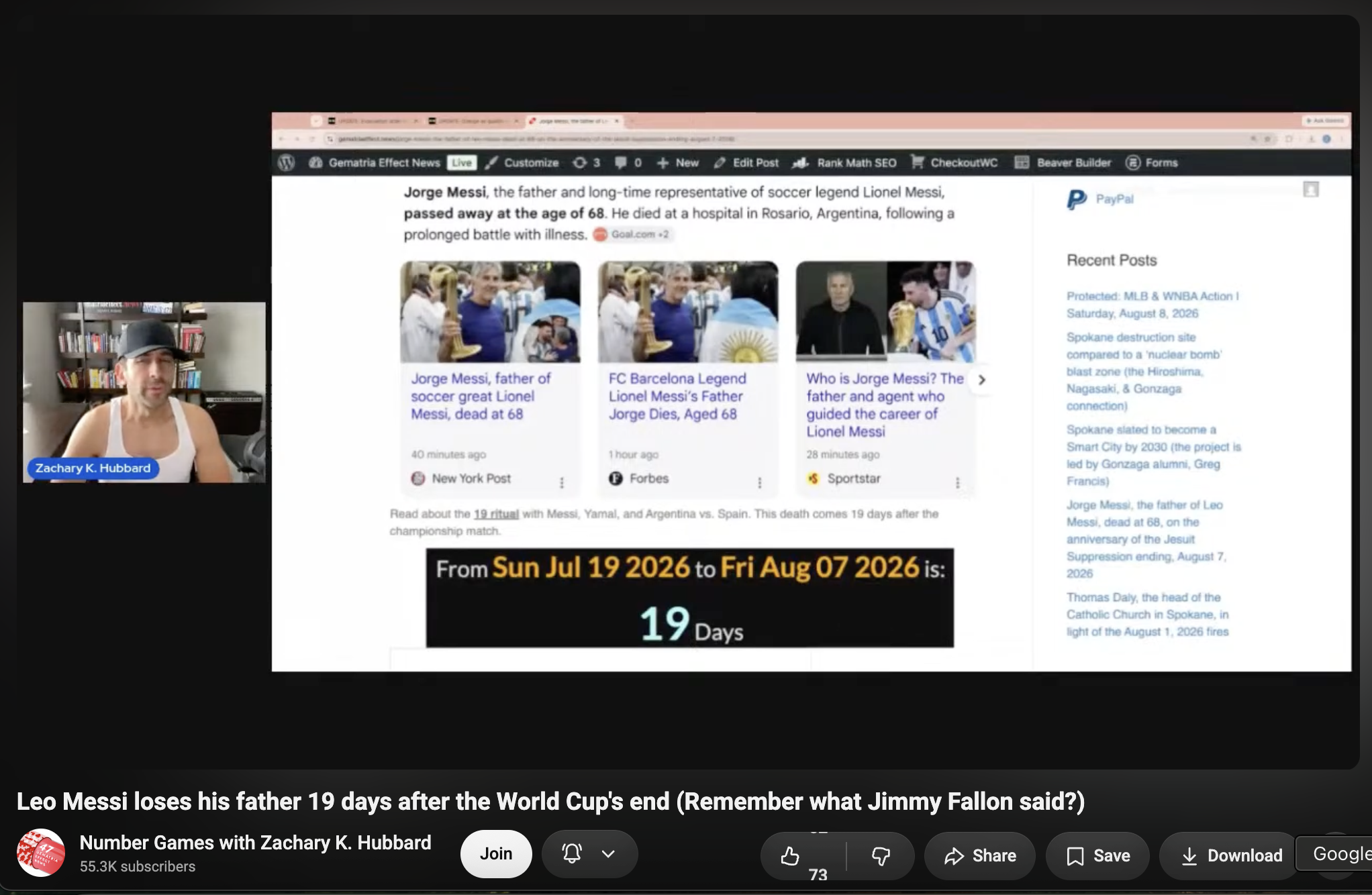Viewport: 1372px width, 895px height.
Task: Open Customize in the admin bar
Action: pos(522,162)
